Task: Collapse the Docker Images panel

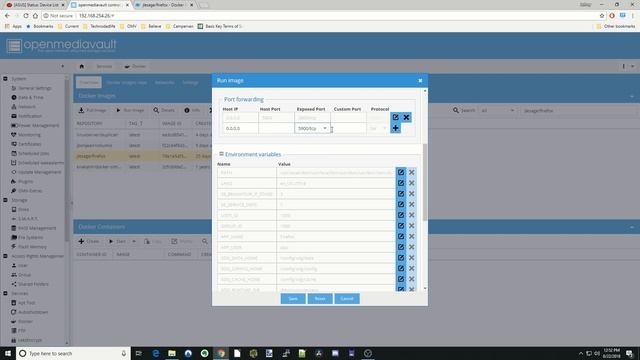Action: [x=632, y=96]
